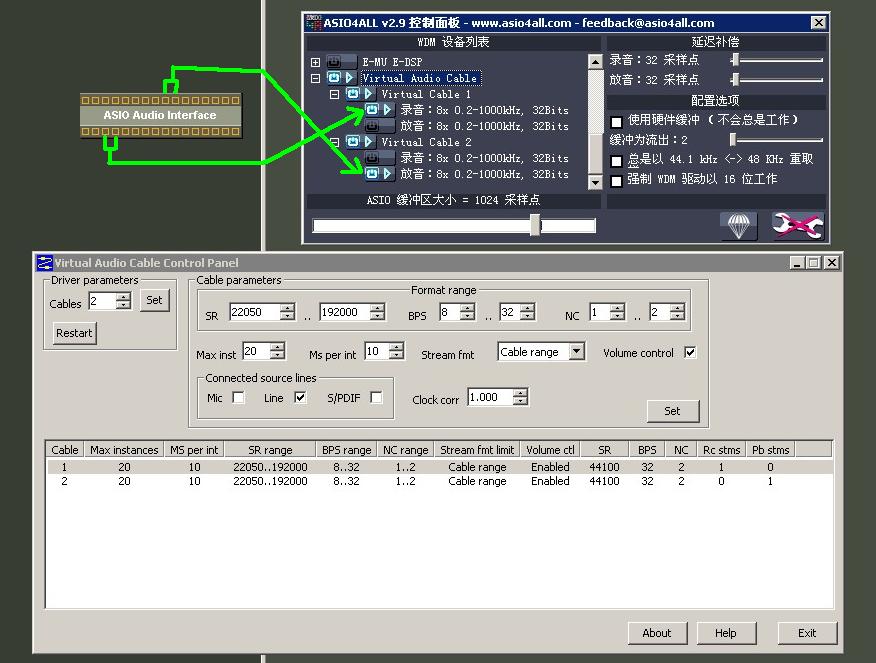Viewport: 876px width, 663px height.
Task: Increase Cables count with the up arrow
Action: pyautogui.click(x=123, y=297)
